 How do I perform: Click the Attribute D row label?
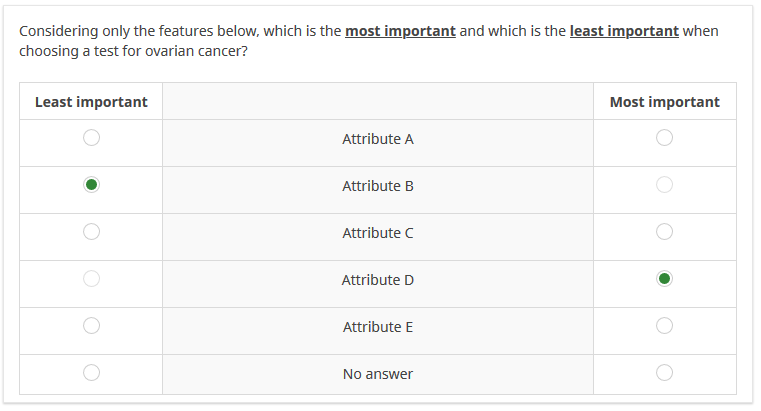click(x=377, y=280)
